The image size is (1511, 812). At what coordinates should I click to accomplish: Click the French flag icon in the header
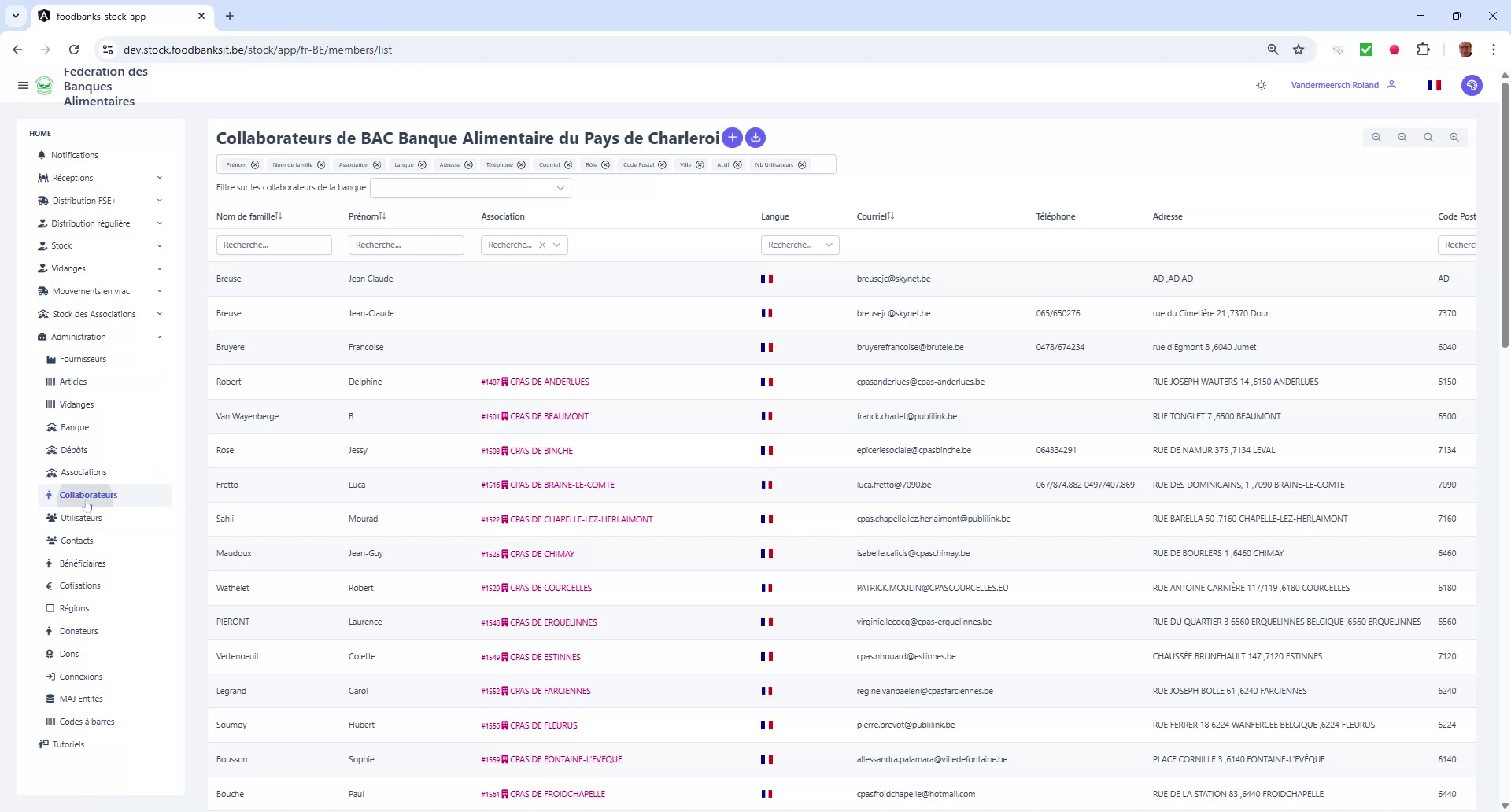click(x=1434, y=85)
